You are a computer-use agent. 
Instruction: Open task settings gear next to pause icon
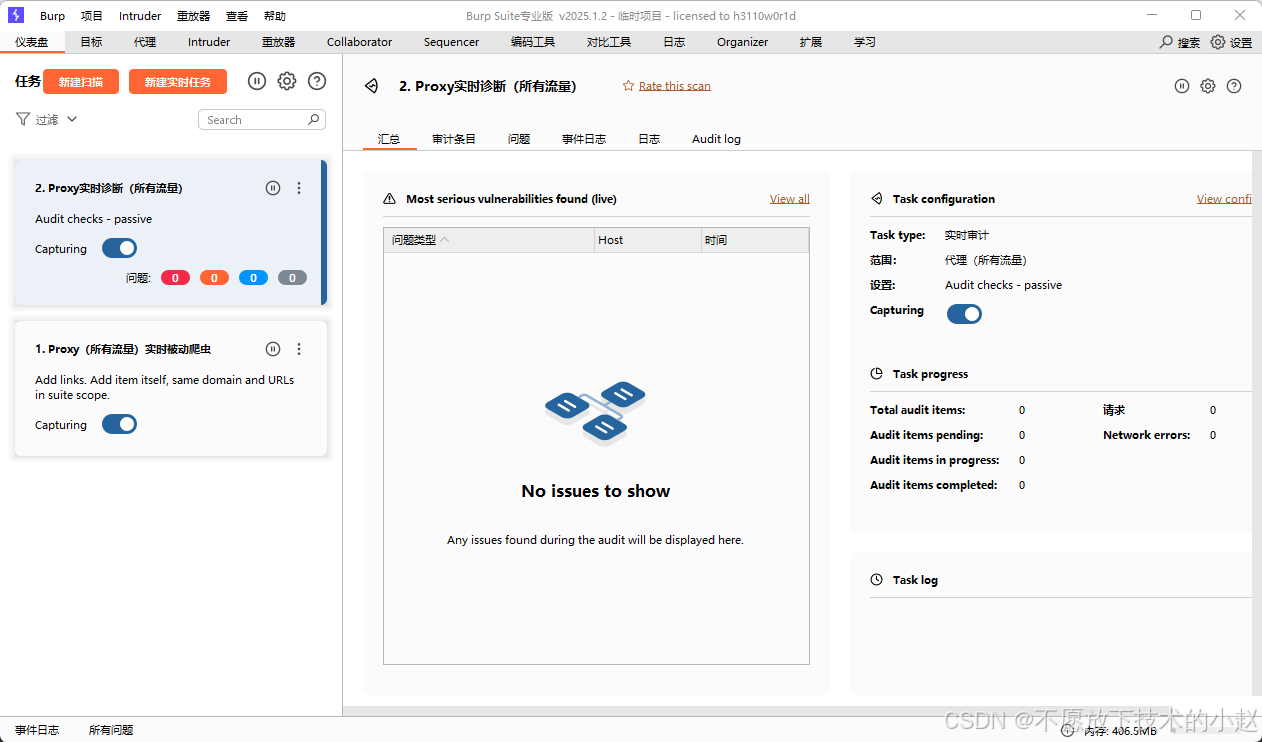pos(287,81)
